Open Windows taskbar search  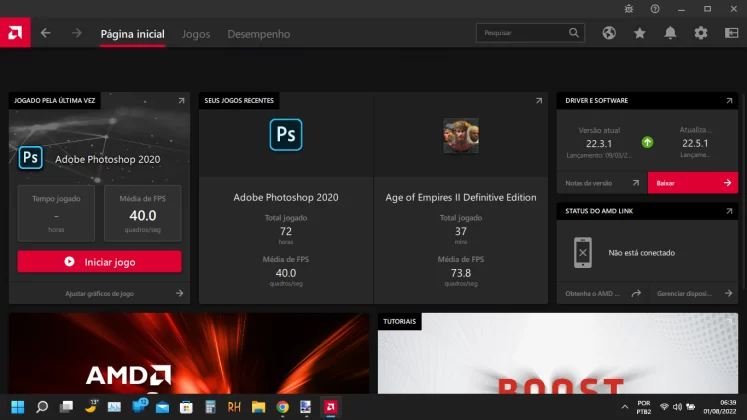(42, 407)
